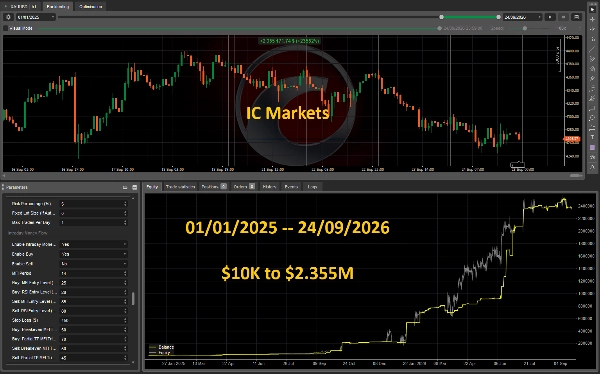Open the purple color swatch in drawing toolbar

[x=592, y=147]
